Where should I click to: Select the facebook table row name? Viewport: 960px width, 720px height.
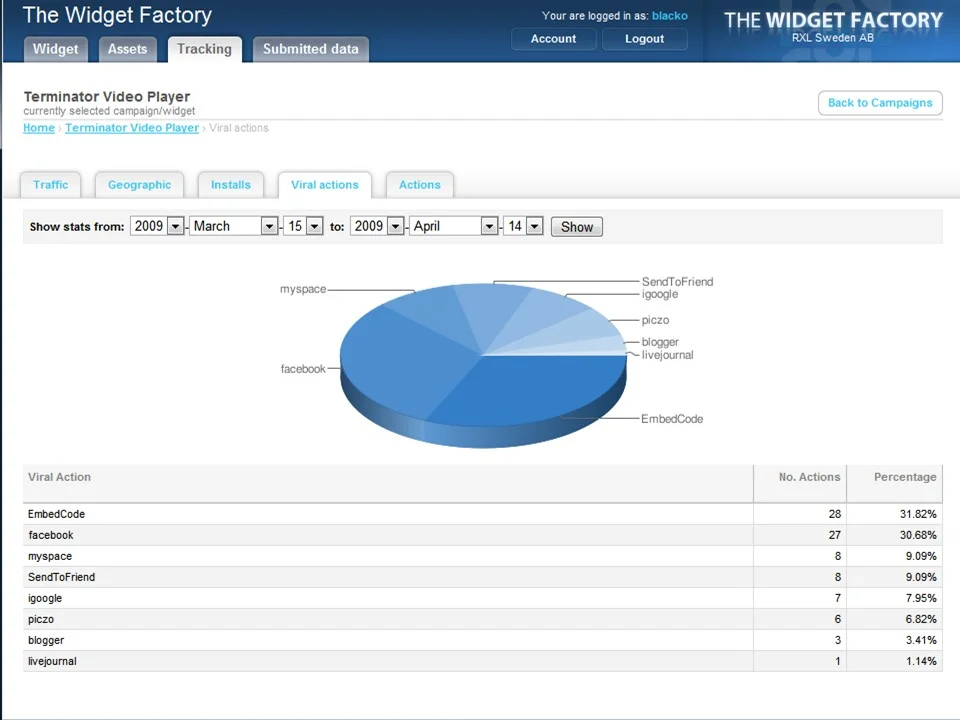51,535
